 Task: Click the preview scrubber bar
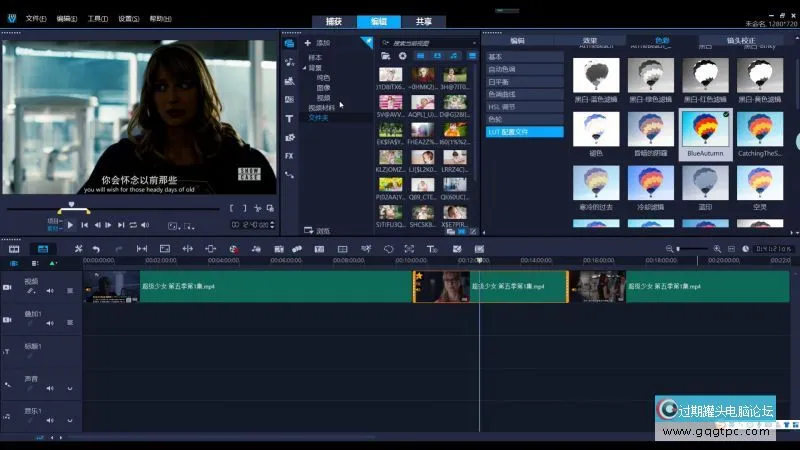click(113, 209)
